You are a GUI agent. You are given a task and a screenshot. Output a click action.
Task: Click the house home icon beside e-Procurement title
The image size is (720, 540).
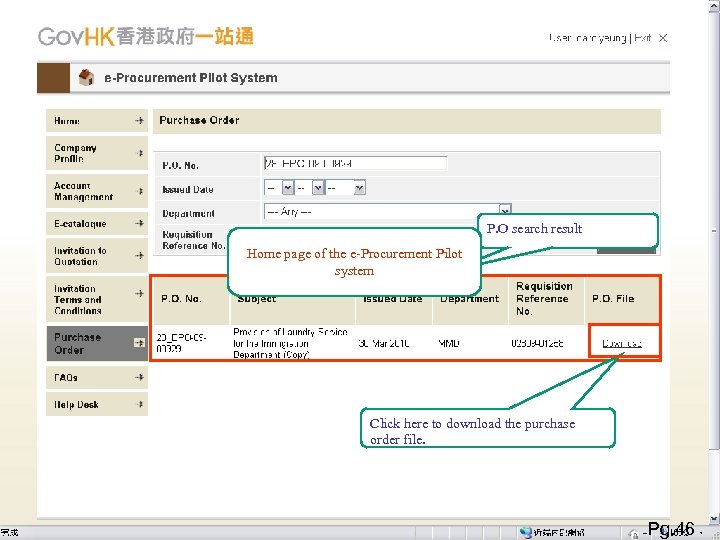coord(86,77)
